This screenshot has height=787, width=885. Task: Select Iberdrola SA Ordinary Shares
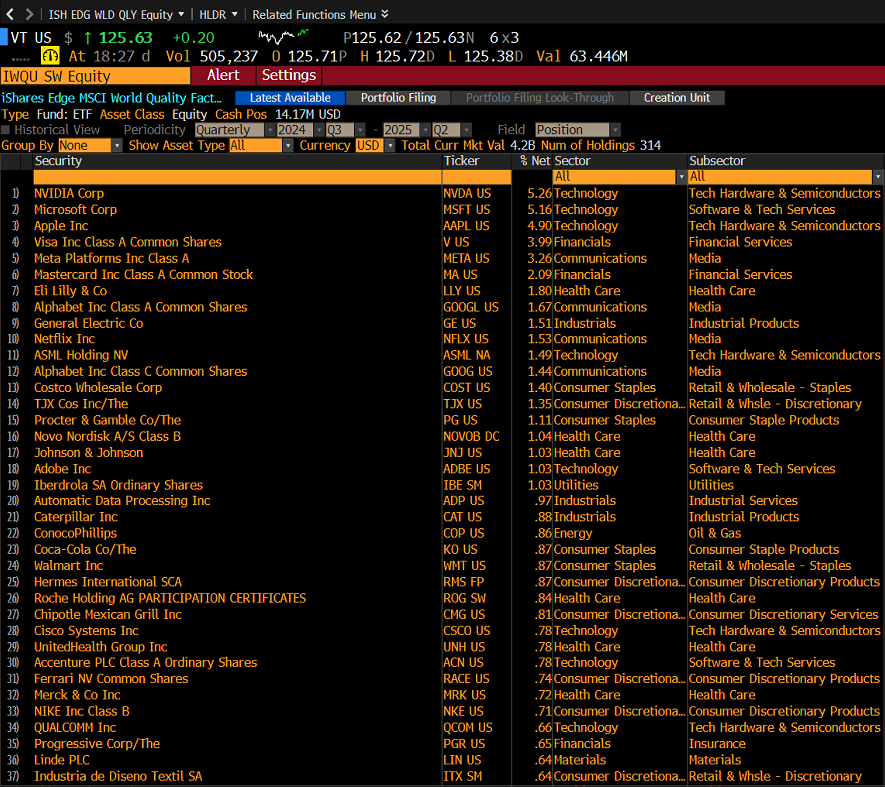tap(118, 486)
